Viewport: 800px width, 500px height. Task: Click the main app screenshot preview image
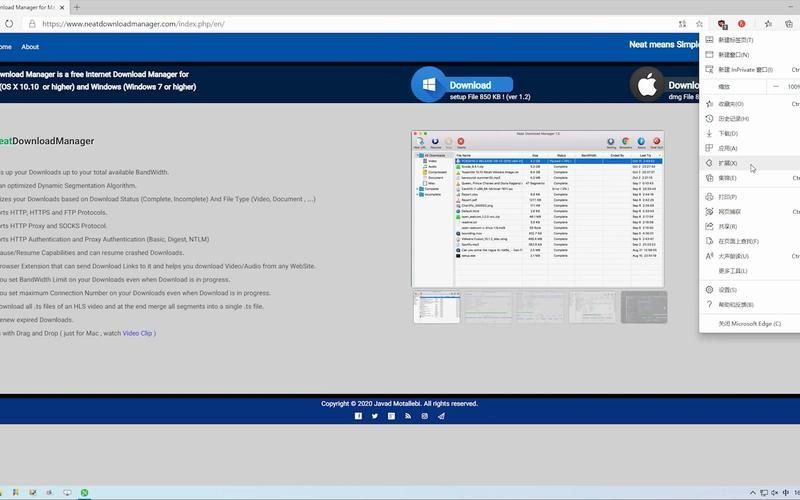538,209
